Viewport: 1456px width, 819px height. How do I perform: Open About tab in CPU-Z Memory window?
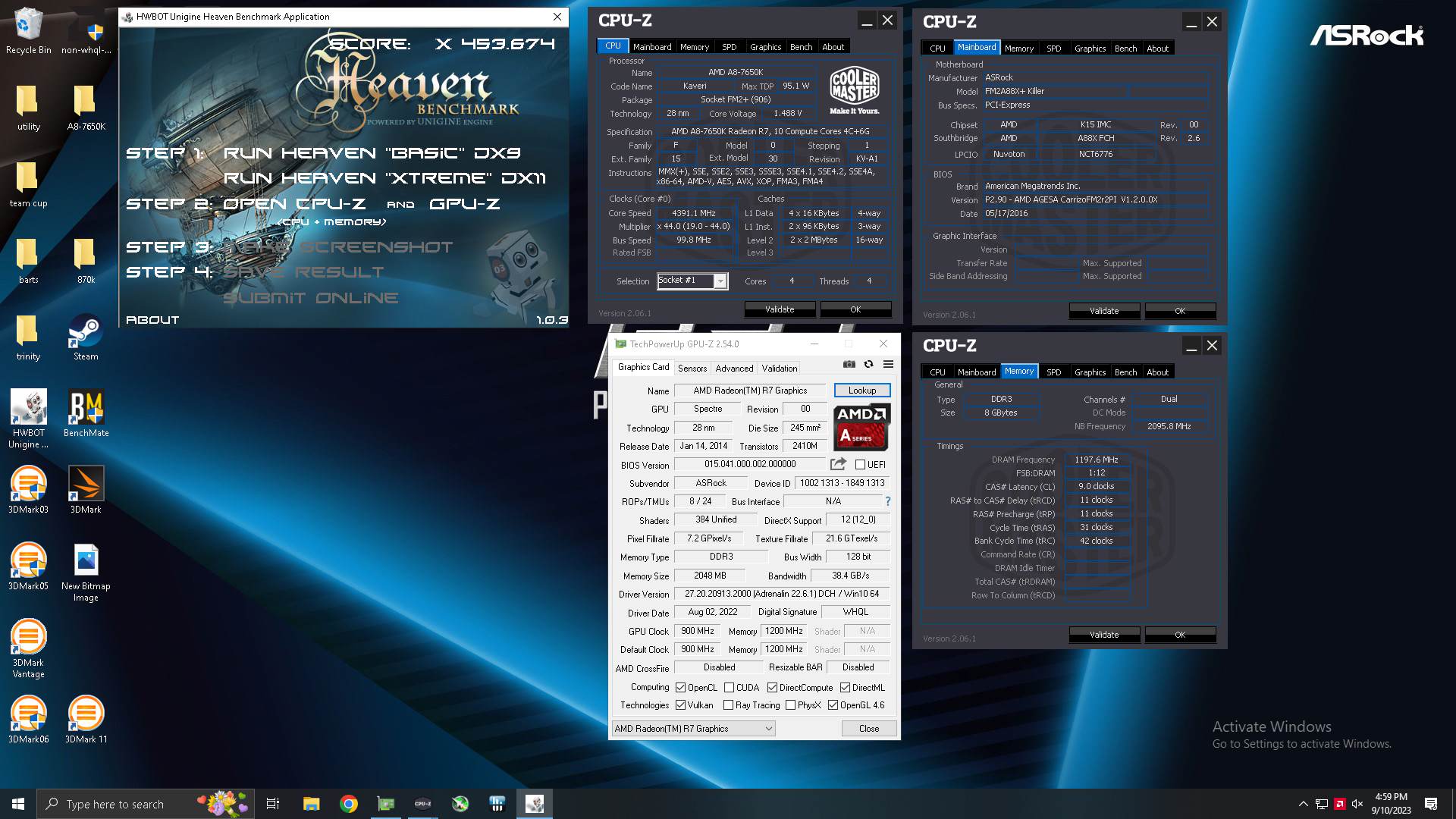[1157, 372]
